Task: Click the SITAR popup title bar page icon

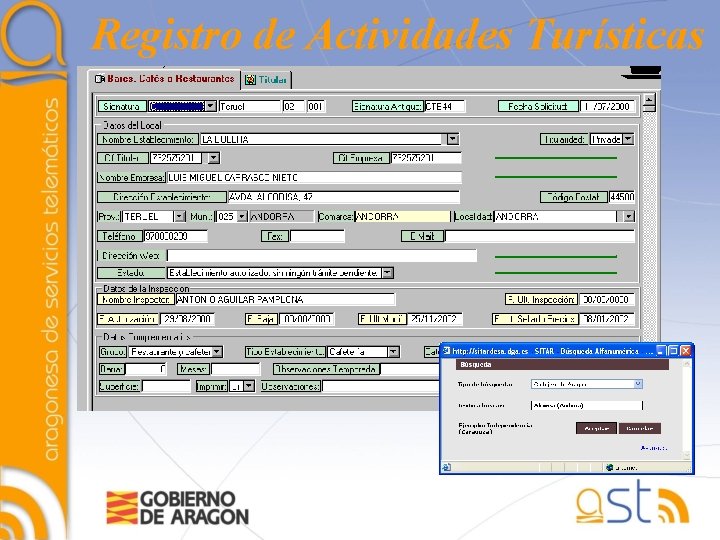Action: click(446, 351)
